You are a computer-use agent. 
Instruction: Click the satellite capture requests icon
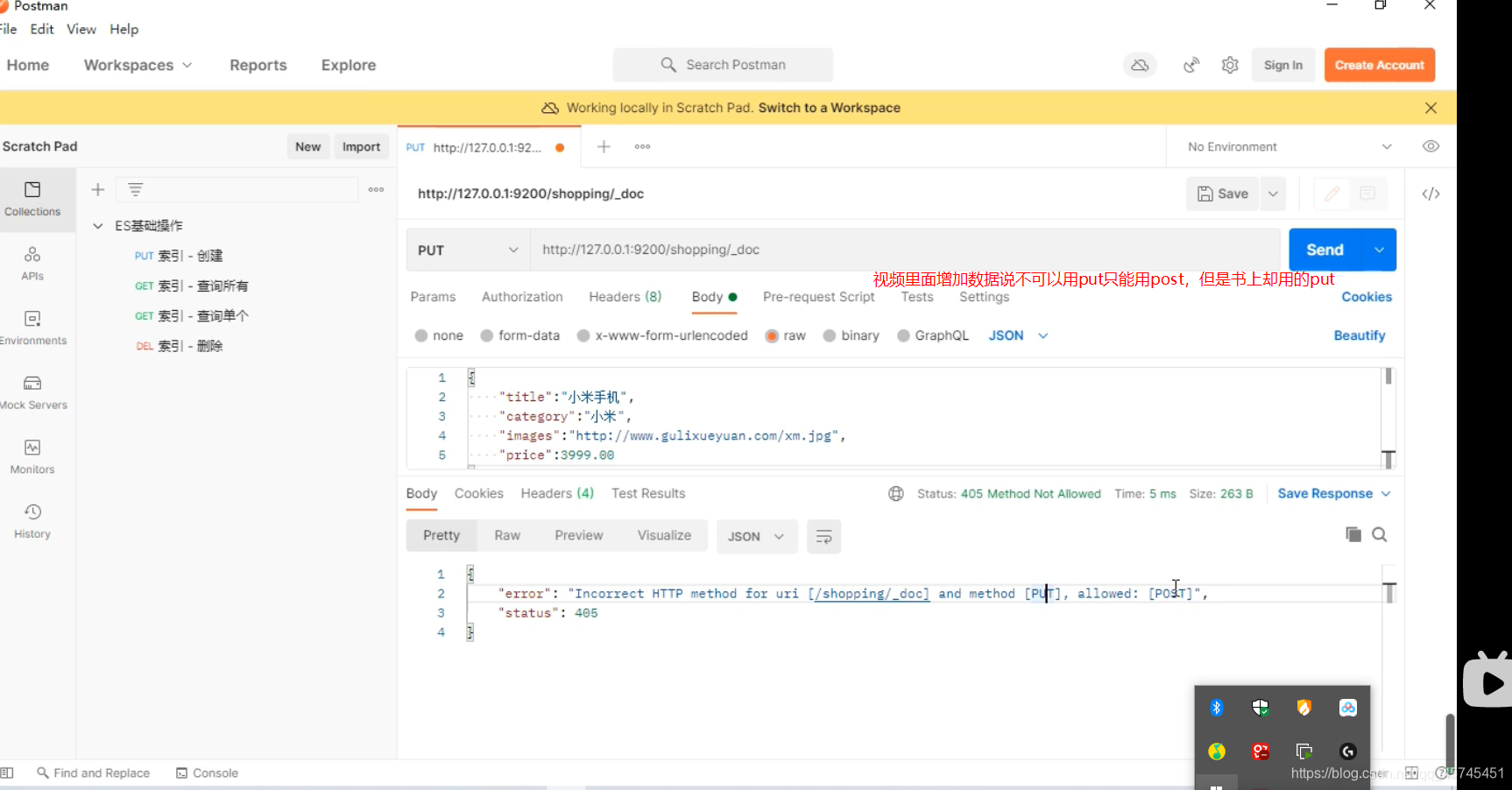(x=1191, y=65)
